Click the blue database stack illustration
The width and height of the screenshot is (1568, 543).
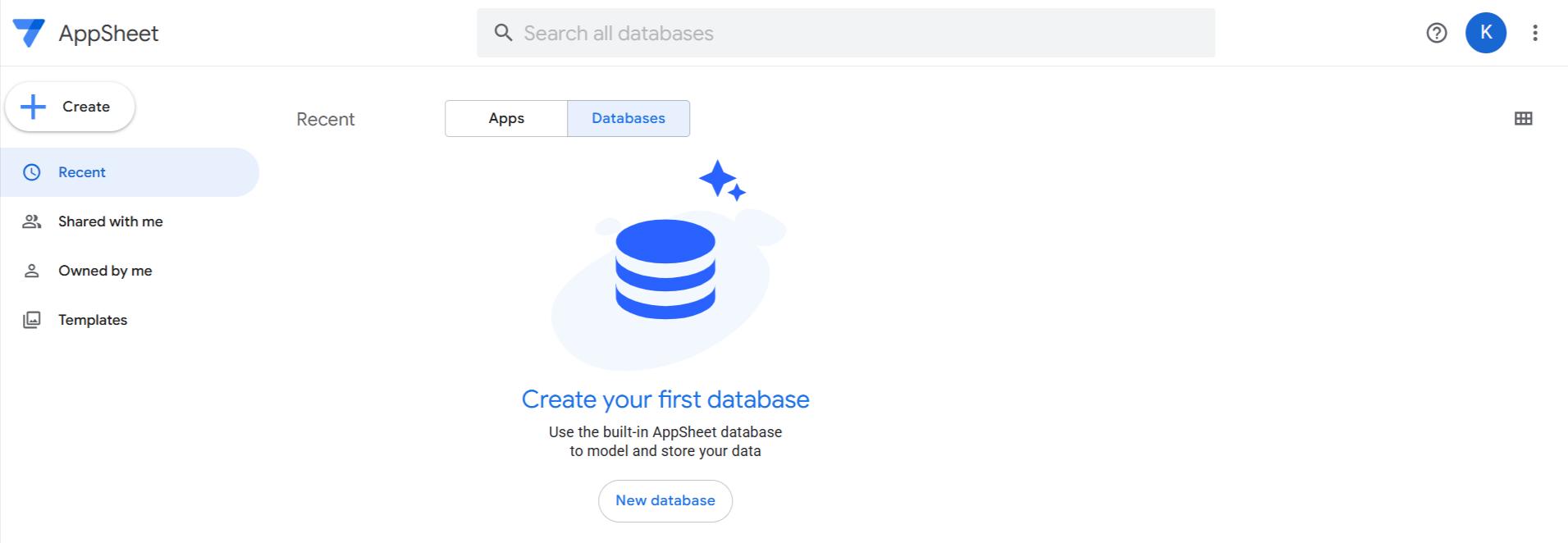[x=665, y=269]
